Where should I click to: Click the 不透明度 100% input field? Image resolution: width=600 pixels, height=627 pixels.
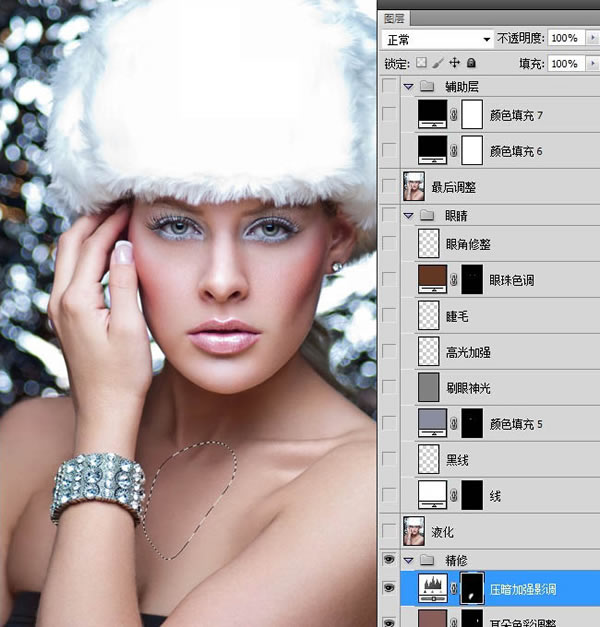[566, 38]
